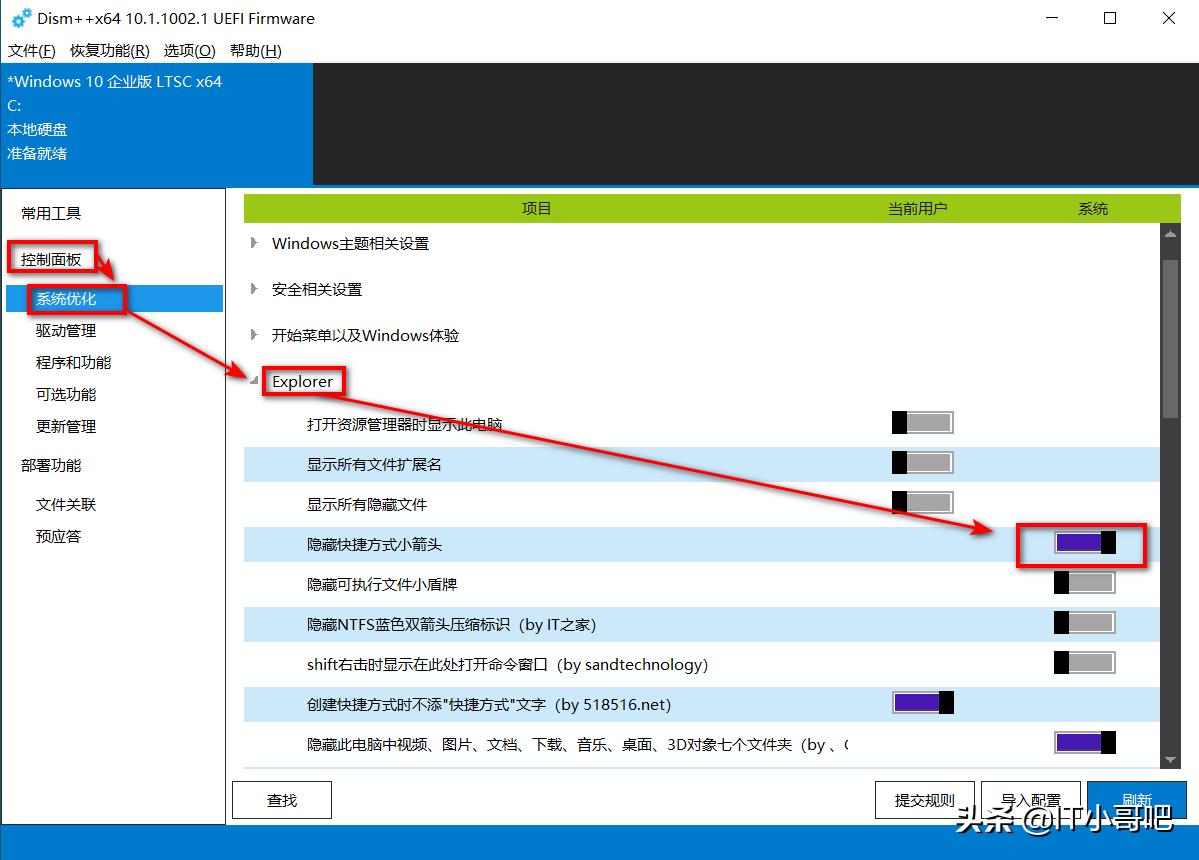Enable shift右击时显示在此处打开命令窗口 switch

tap(1084, 663)
